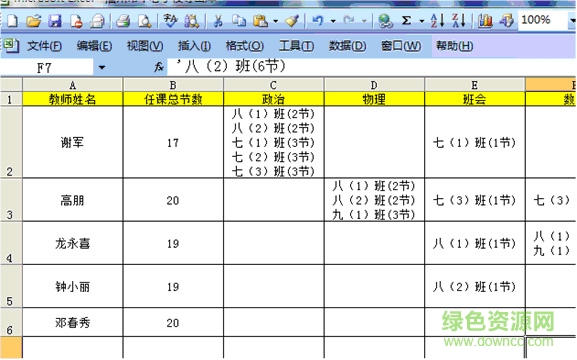Select the cell with value 17
The image size is (577, 360).
[173, 142]
